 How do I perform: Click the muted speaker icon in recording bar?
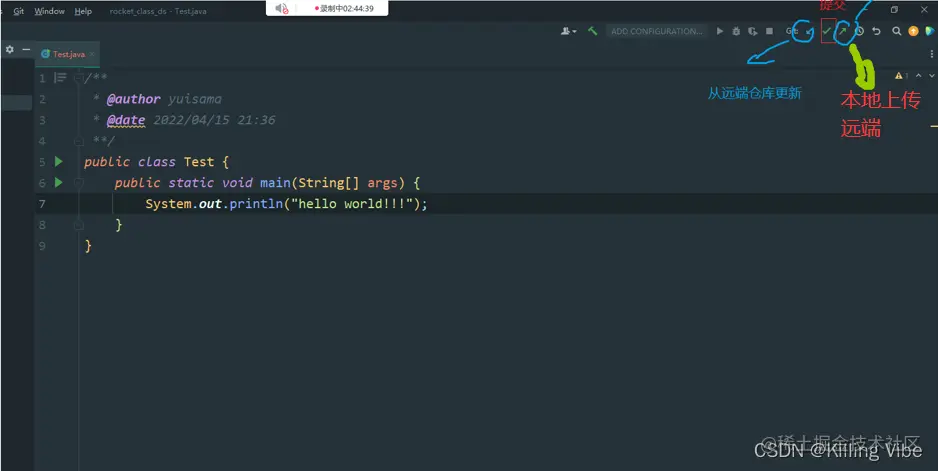[282, 8]
